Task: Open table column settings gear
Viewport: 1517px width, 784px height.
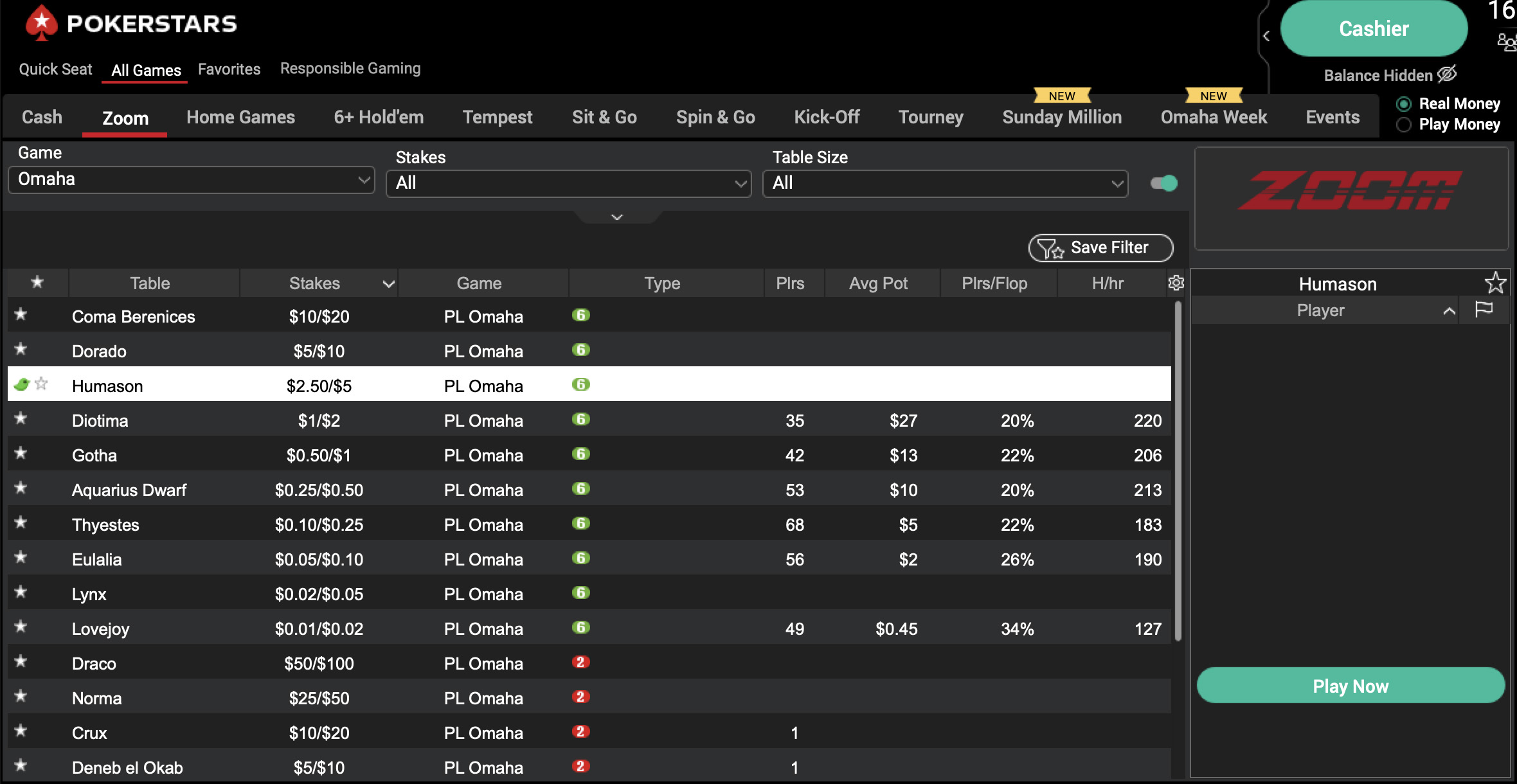Action: 1176,283
